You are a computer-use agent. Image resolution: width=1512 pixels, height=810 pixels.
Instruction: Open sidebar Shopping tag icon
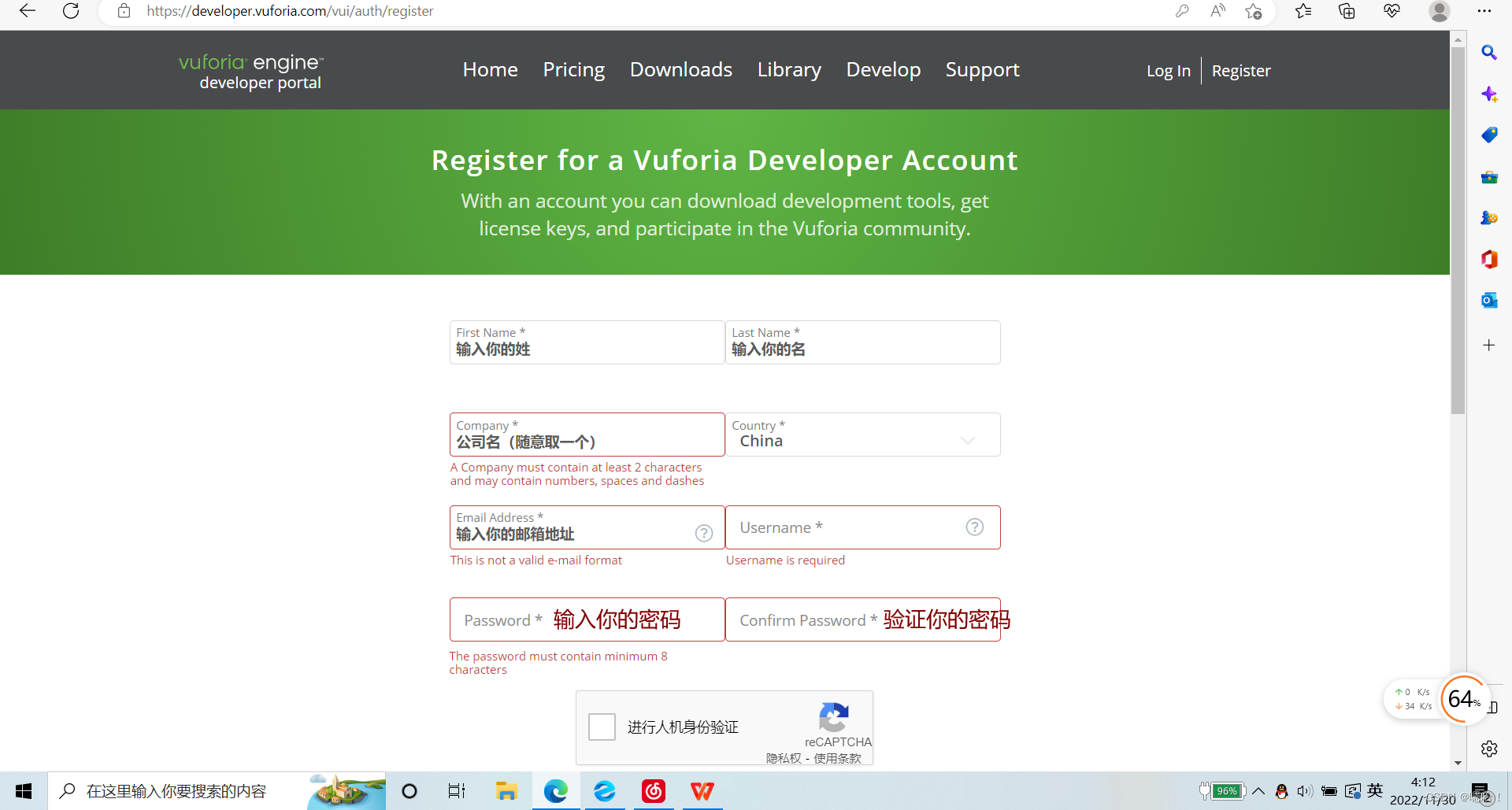tap(1489, 135)
